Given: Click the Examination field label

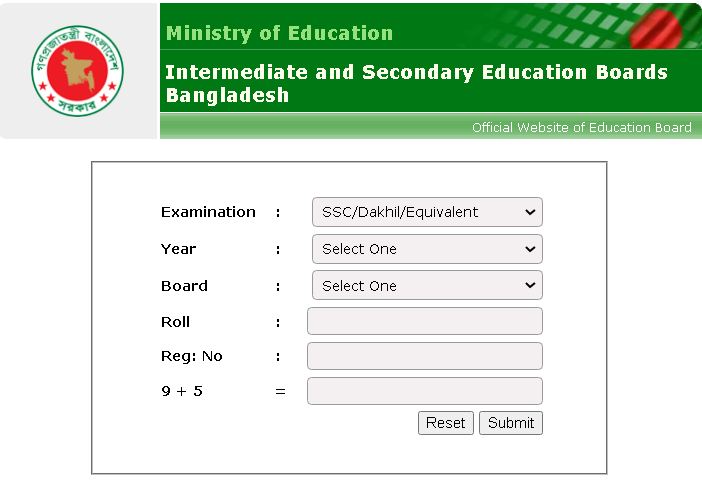Looking at the screenshot, I should 208,212.
